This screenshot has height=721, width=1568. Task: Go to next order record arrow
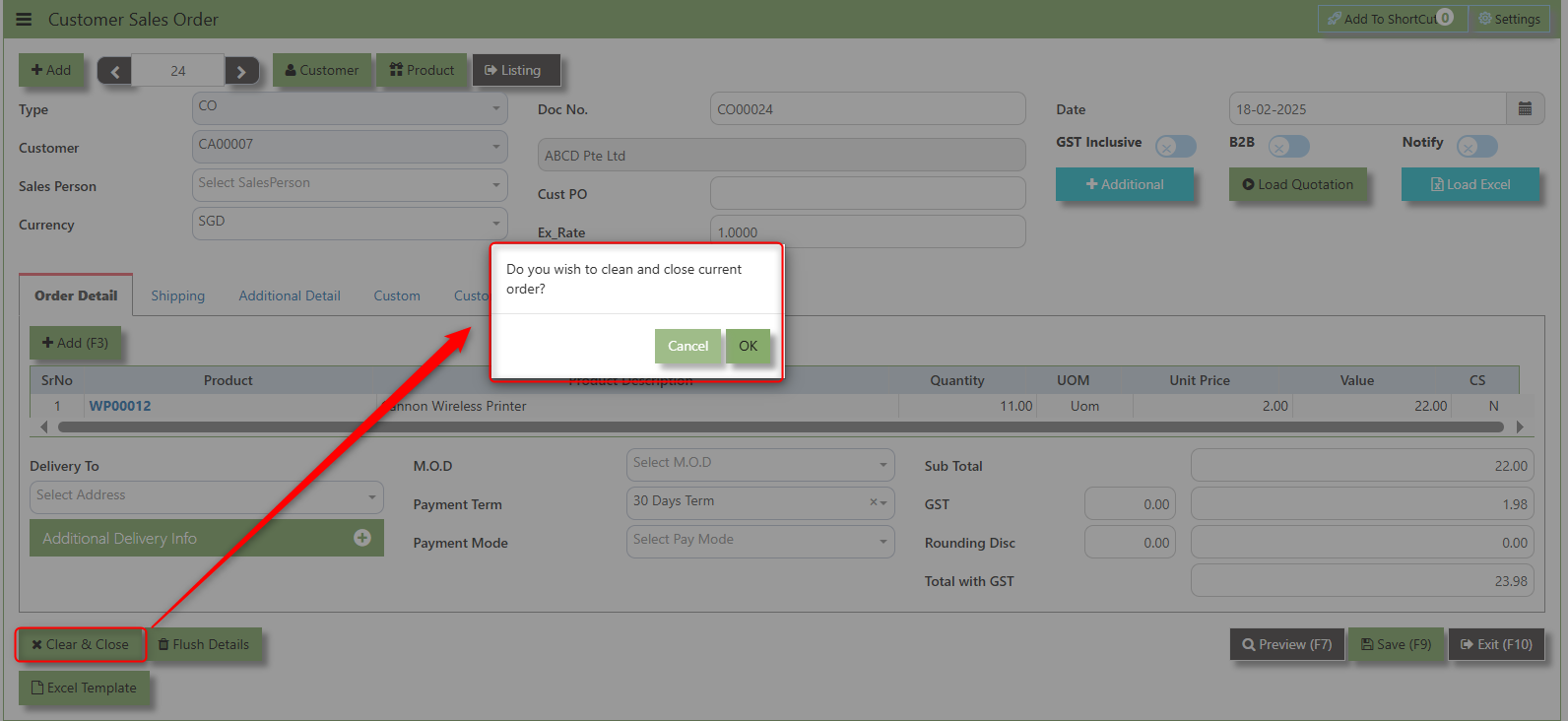point(241,71)
